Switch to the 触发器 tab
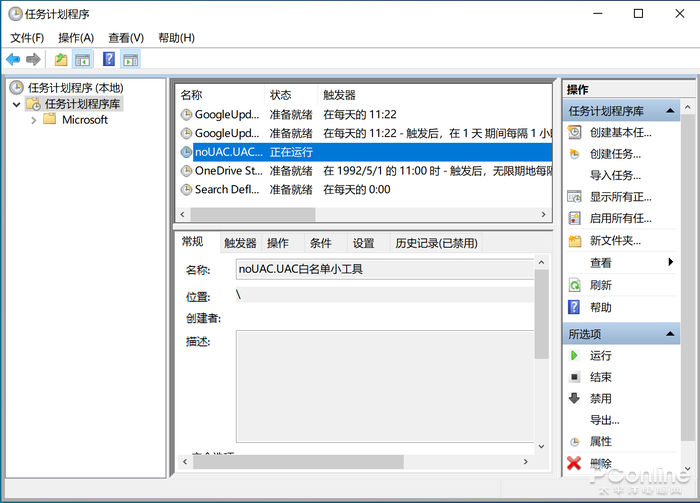The width and height of the screenshot is (700, 503). click(240, 243)
